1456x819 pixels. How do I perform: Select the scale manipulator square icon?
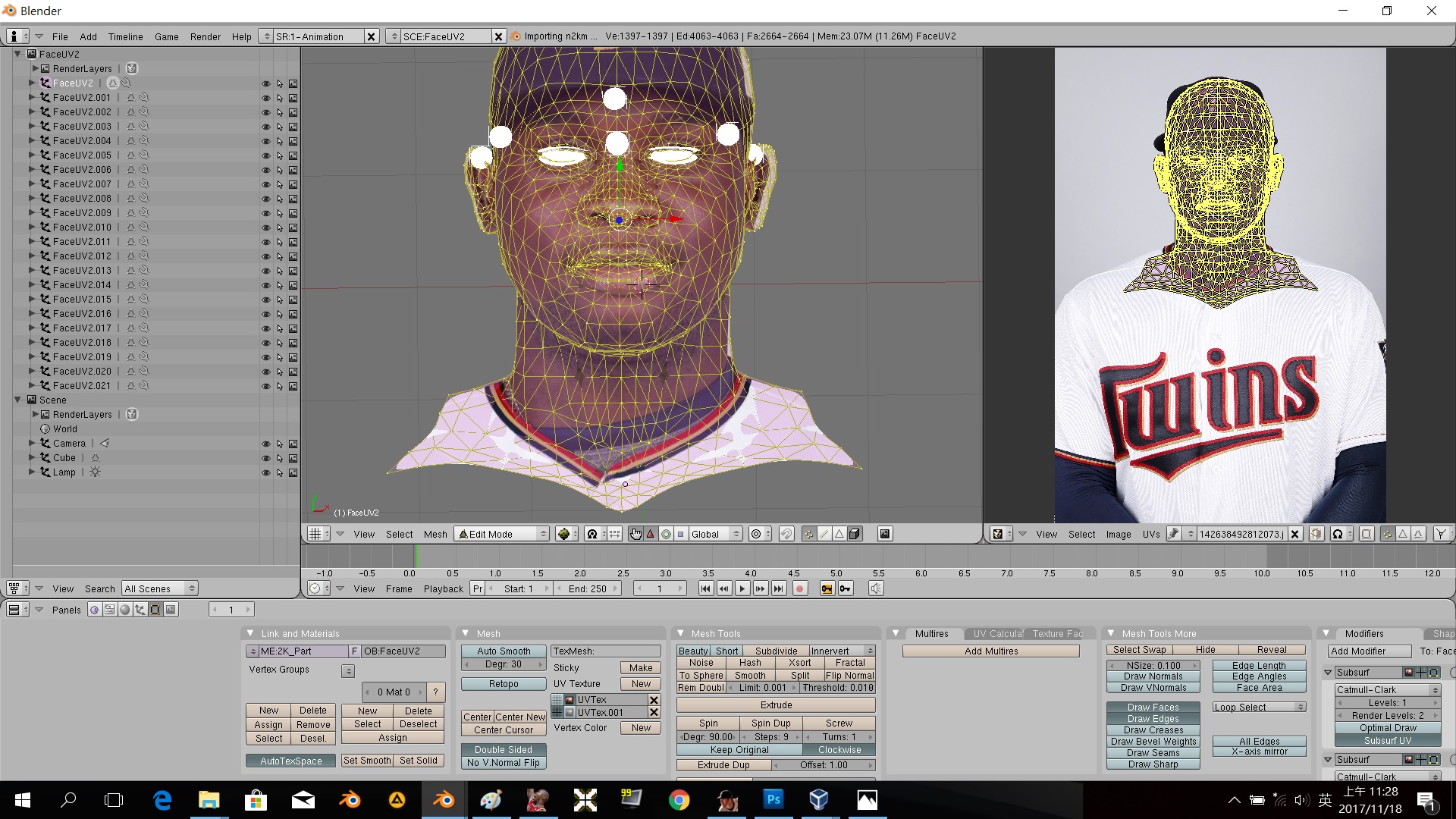(x=680, y=534)
